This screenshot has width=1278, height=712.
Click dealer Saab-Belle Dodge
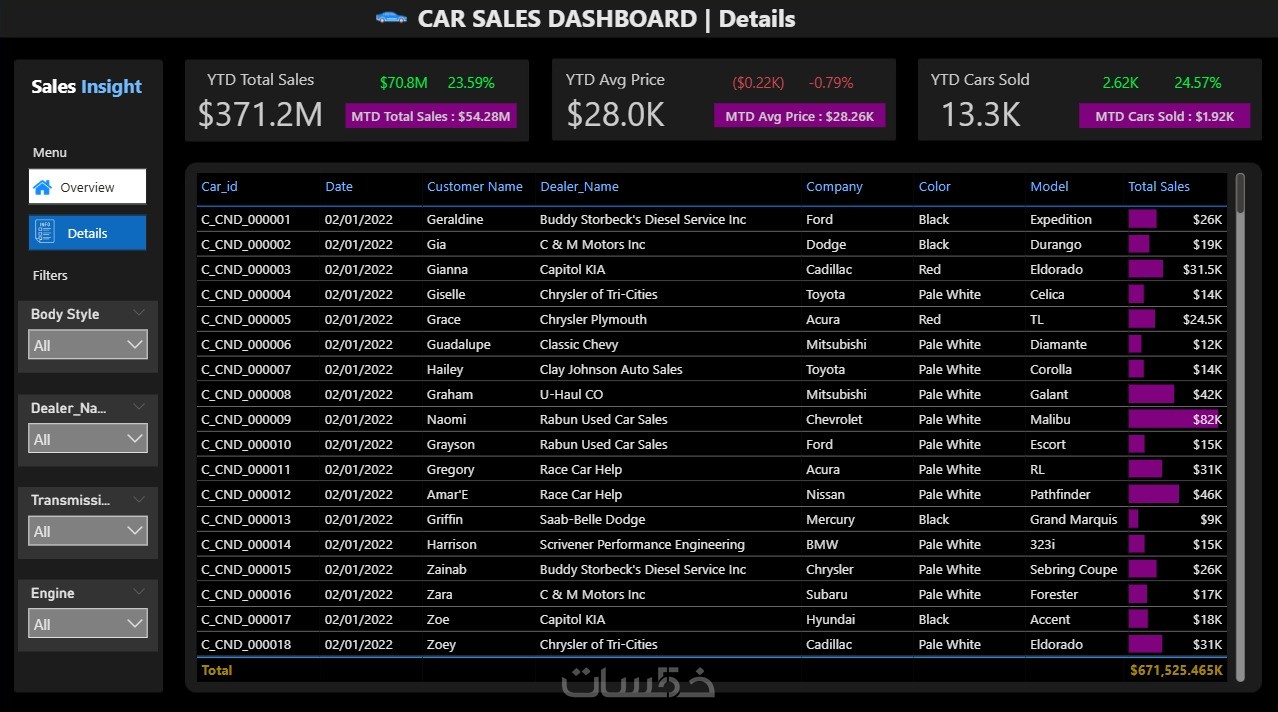(x=592, y=519)
